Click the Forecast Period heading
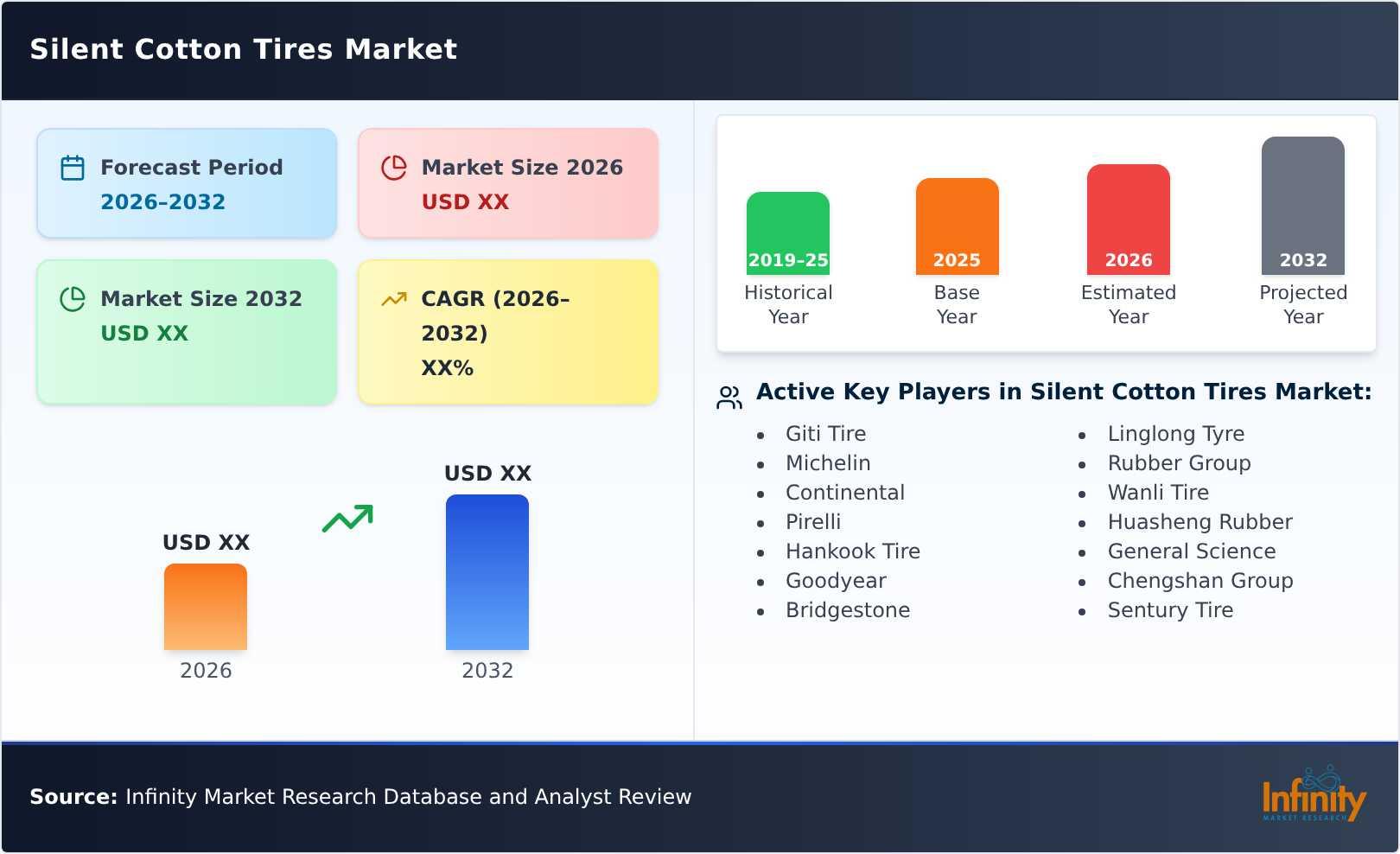 192,167
